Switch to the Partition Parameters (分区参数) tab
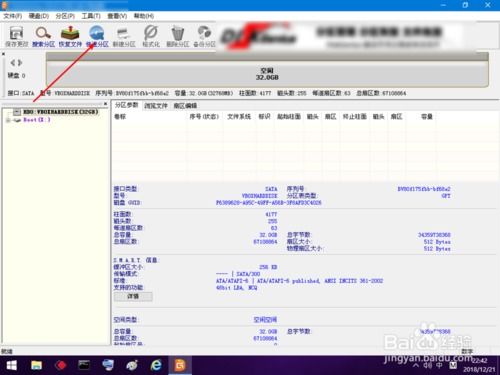Screen dimensions: 500x375 click(x=126, y=105)
